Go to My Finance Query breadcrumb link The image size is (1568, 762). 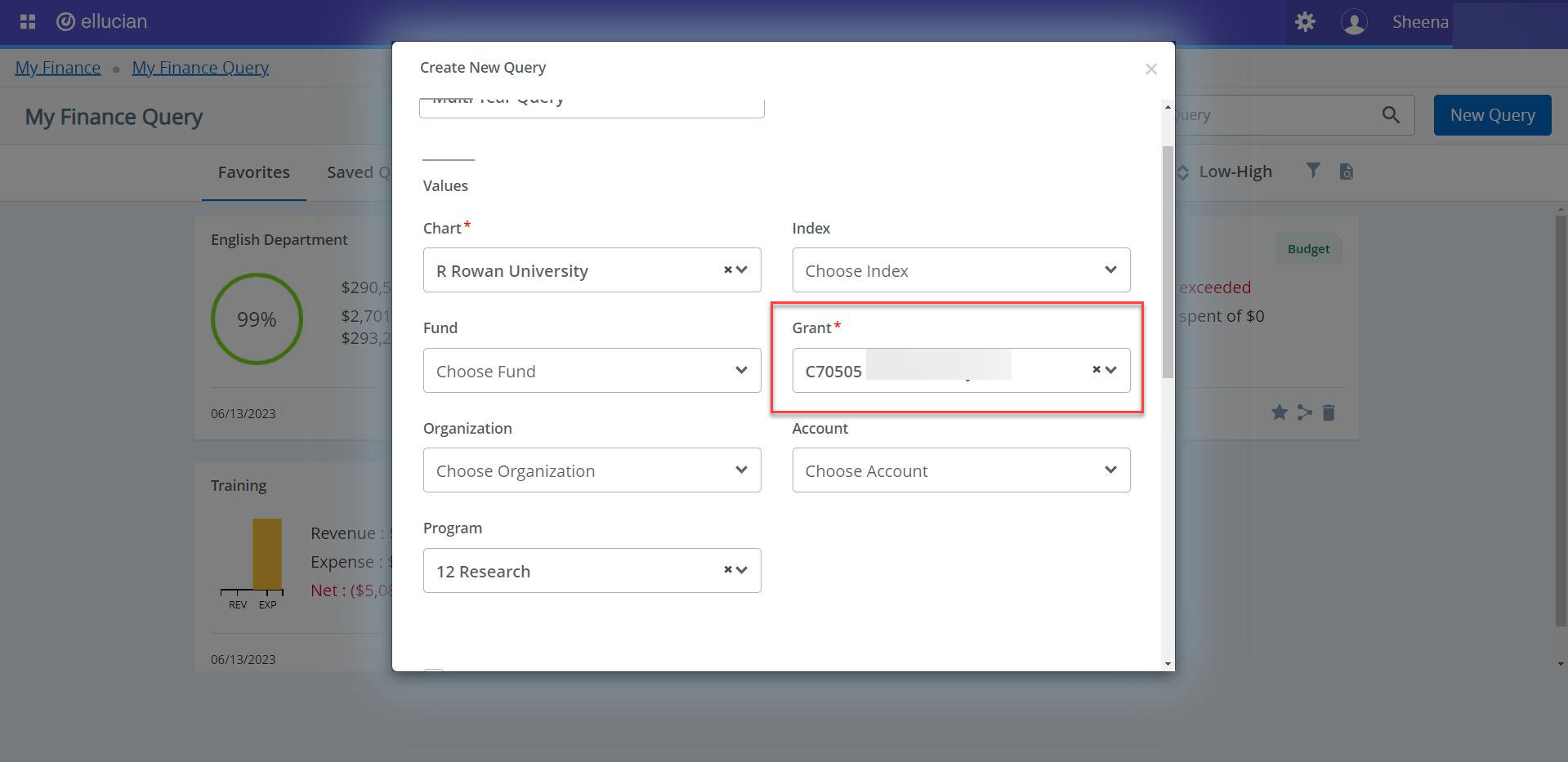pos(200,68)
